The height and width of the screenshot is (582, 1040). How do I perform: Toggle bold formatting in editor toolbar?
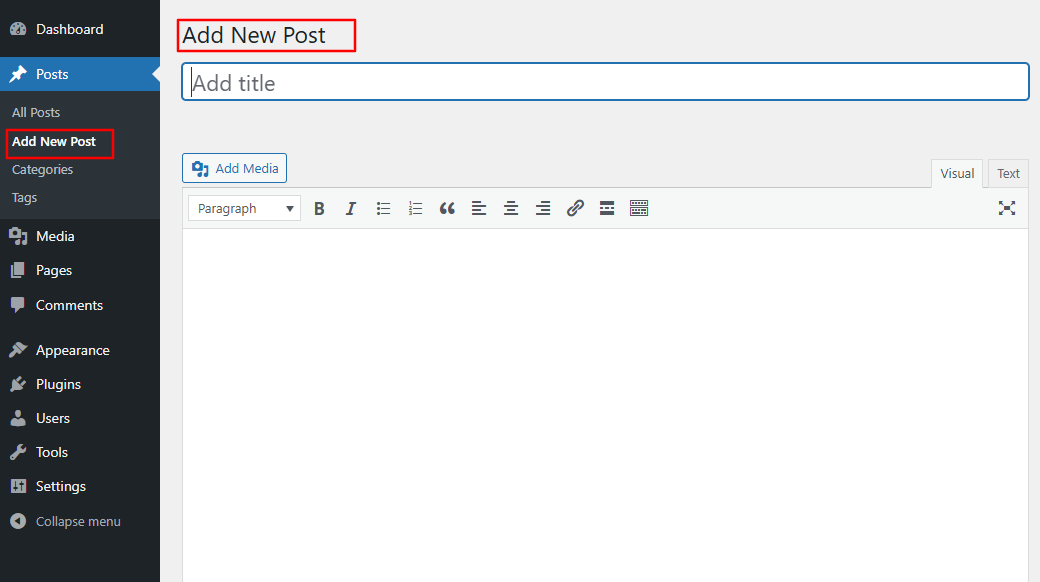click(x=319, y=208)
